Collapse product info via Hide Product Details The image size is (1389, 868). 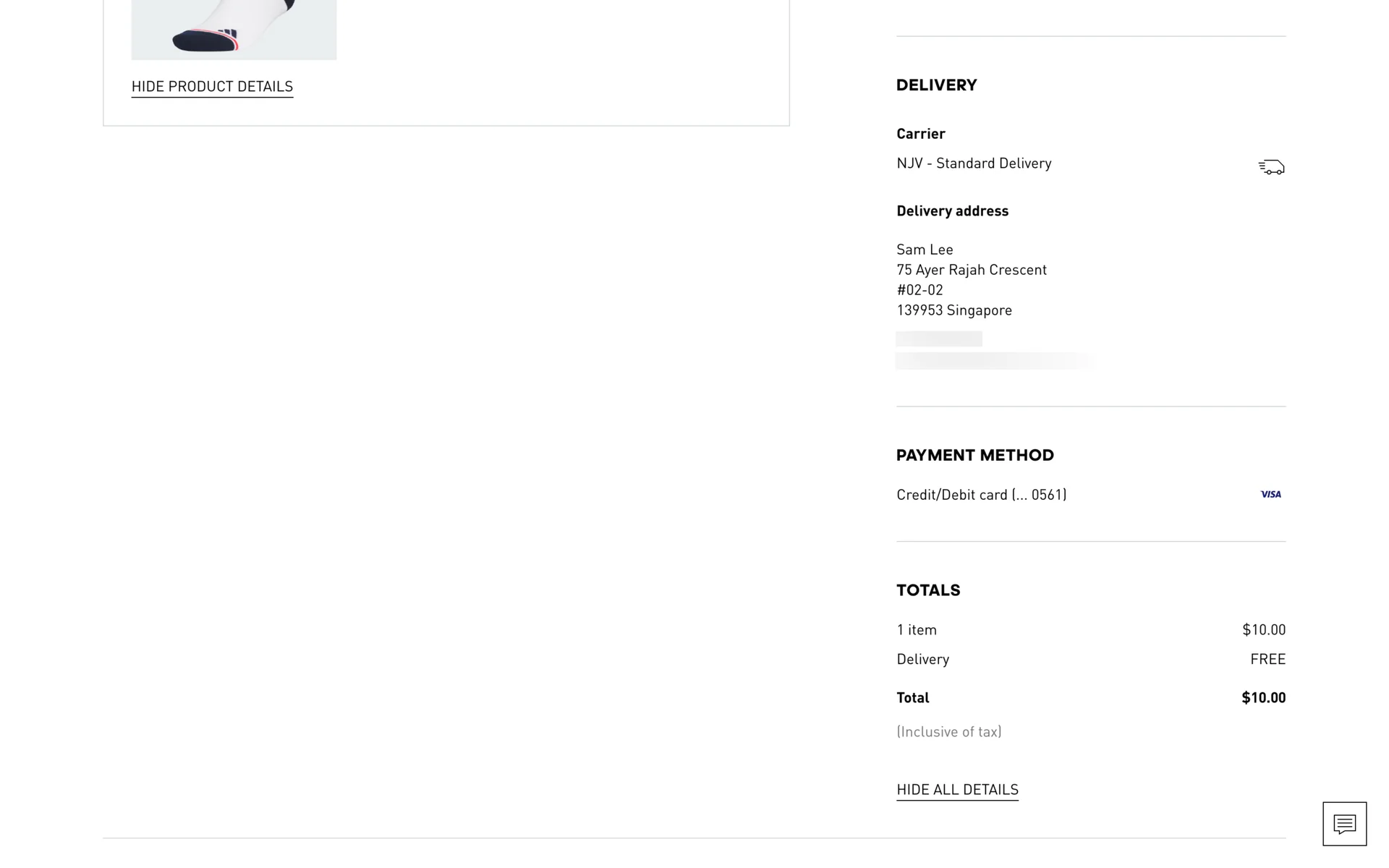(212, 87)
